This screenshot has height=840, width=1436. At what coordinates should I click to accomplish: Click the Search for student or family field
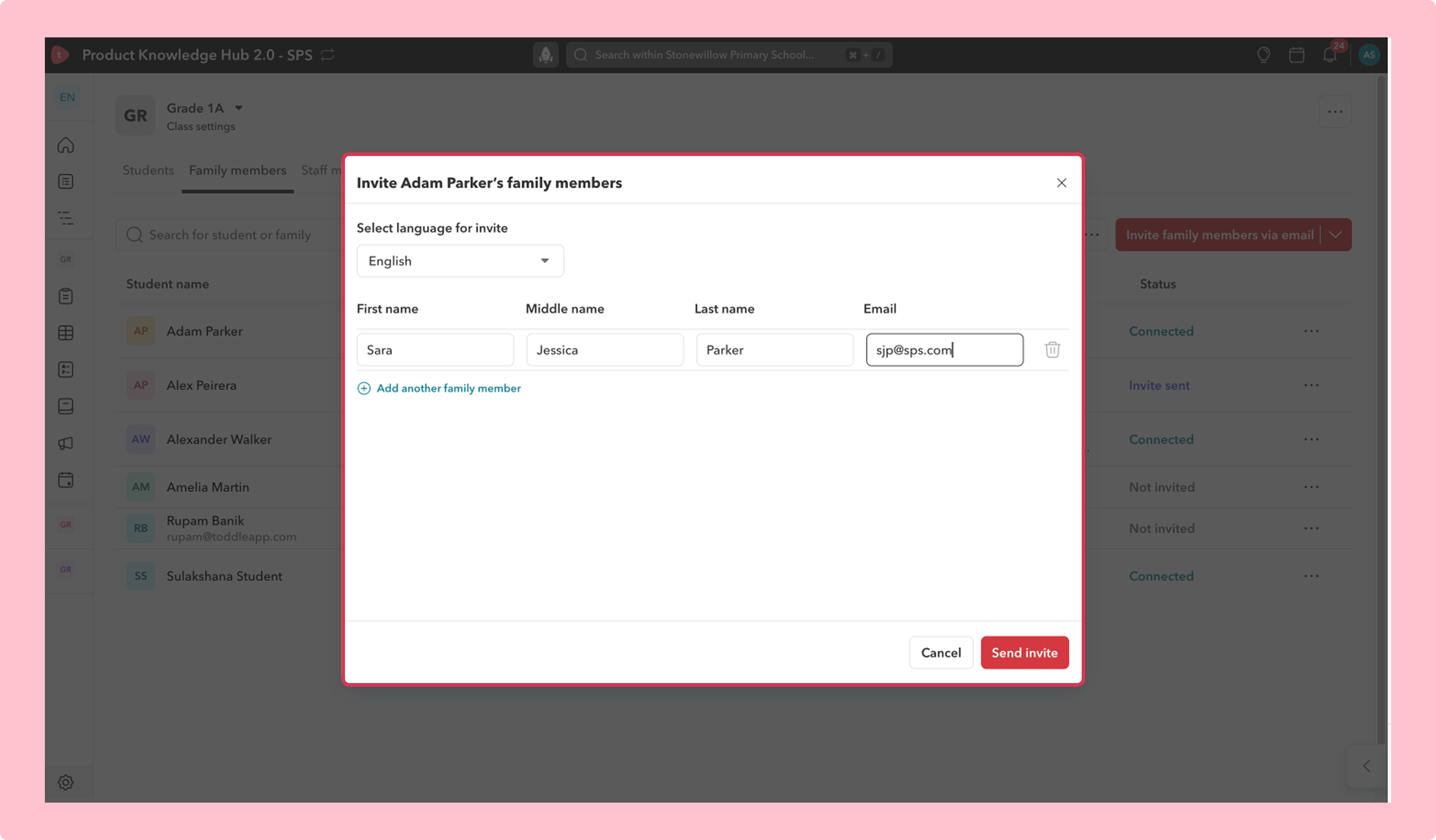(x=229, y=235)
